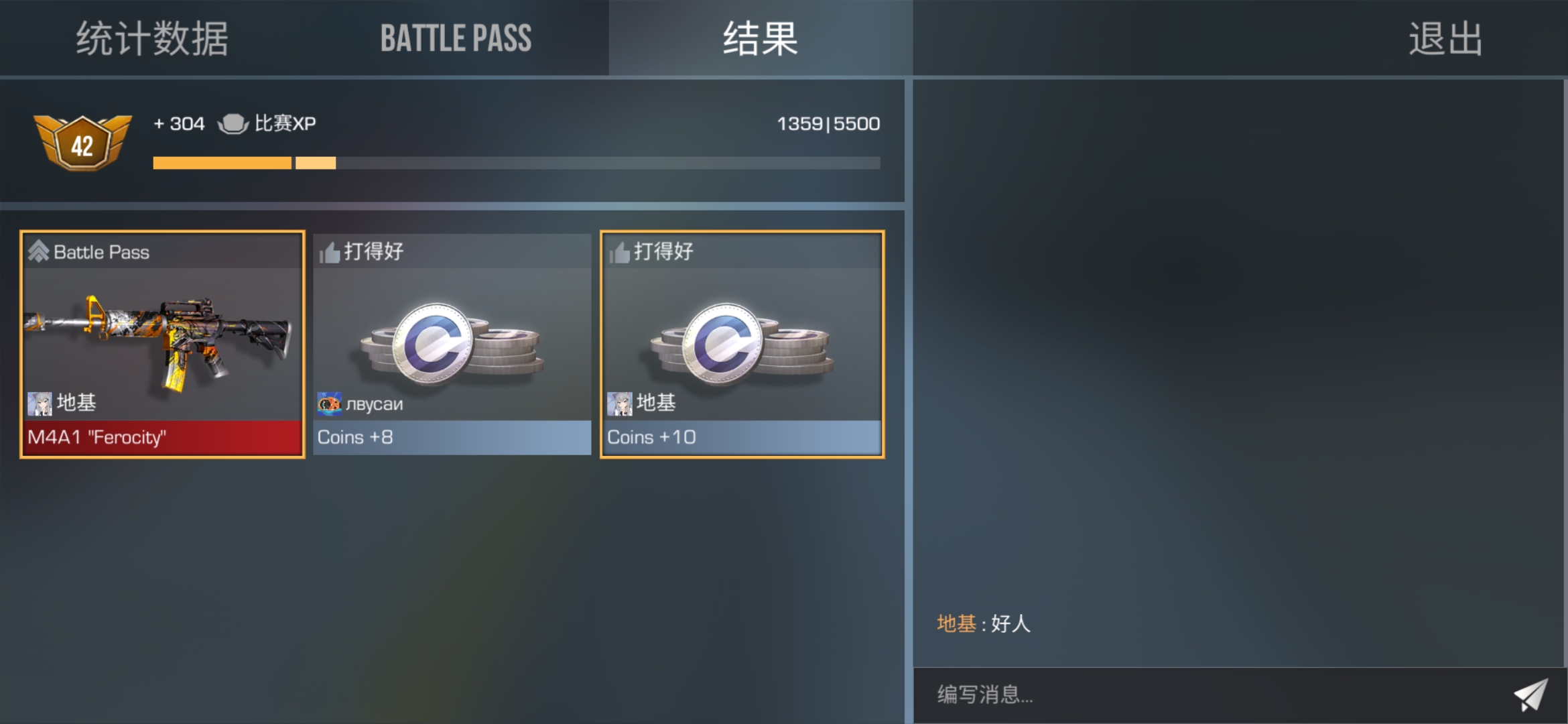The width and height of the screenshot is (1568, 724).
Task: Click thumbs-up icon on лвусаи's card
Action: click(x=329, y=252)
